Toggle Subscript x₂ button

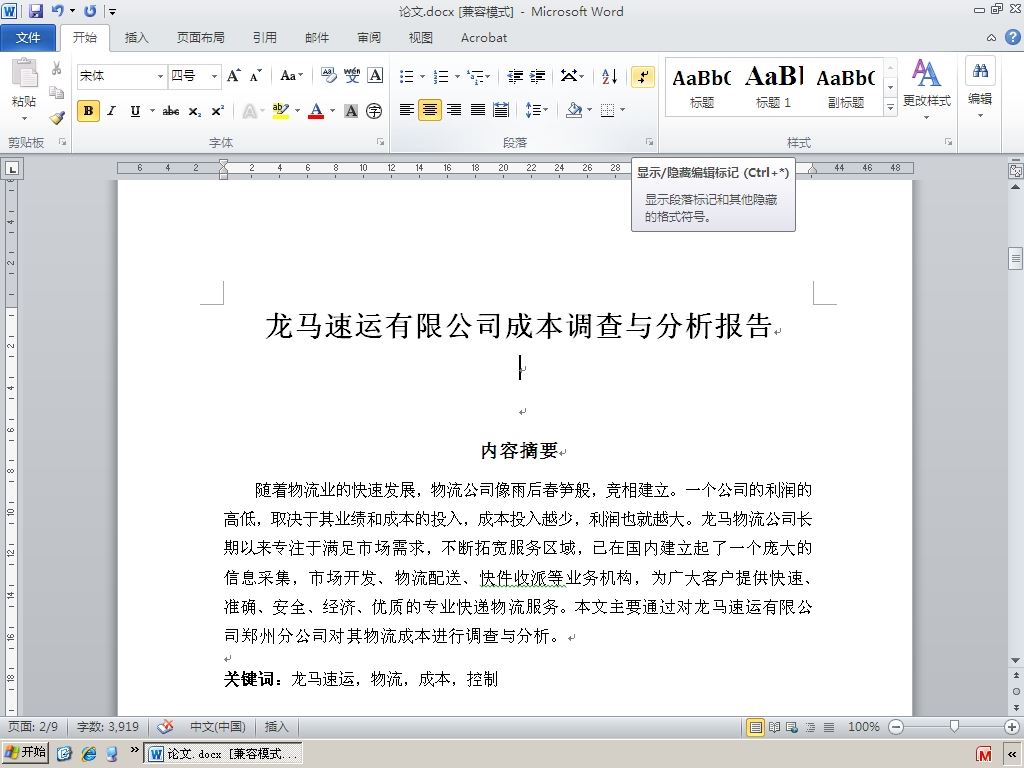pyautogui.click(x=195, y=111)
